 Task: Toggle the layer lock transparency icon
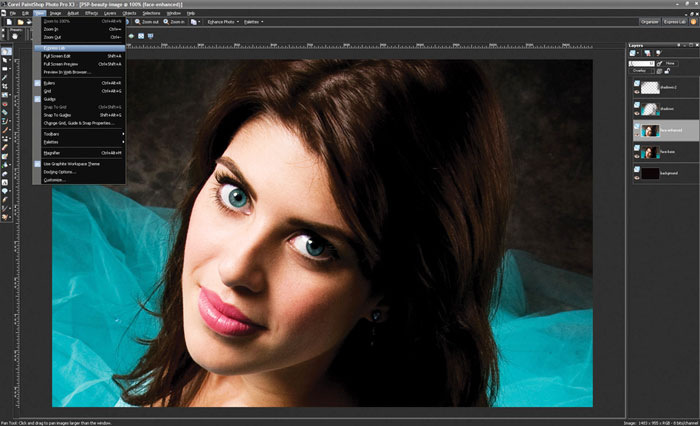point(667,71)
